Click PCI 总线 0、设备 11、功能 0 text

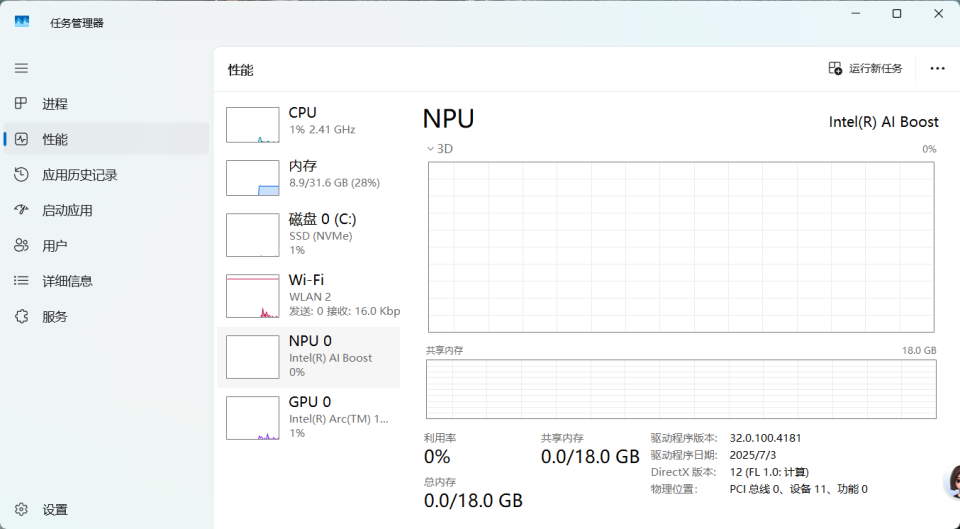coord(798,489)
